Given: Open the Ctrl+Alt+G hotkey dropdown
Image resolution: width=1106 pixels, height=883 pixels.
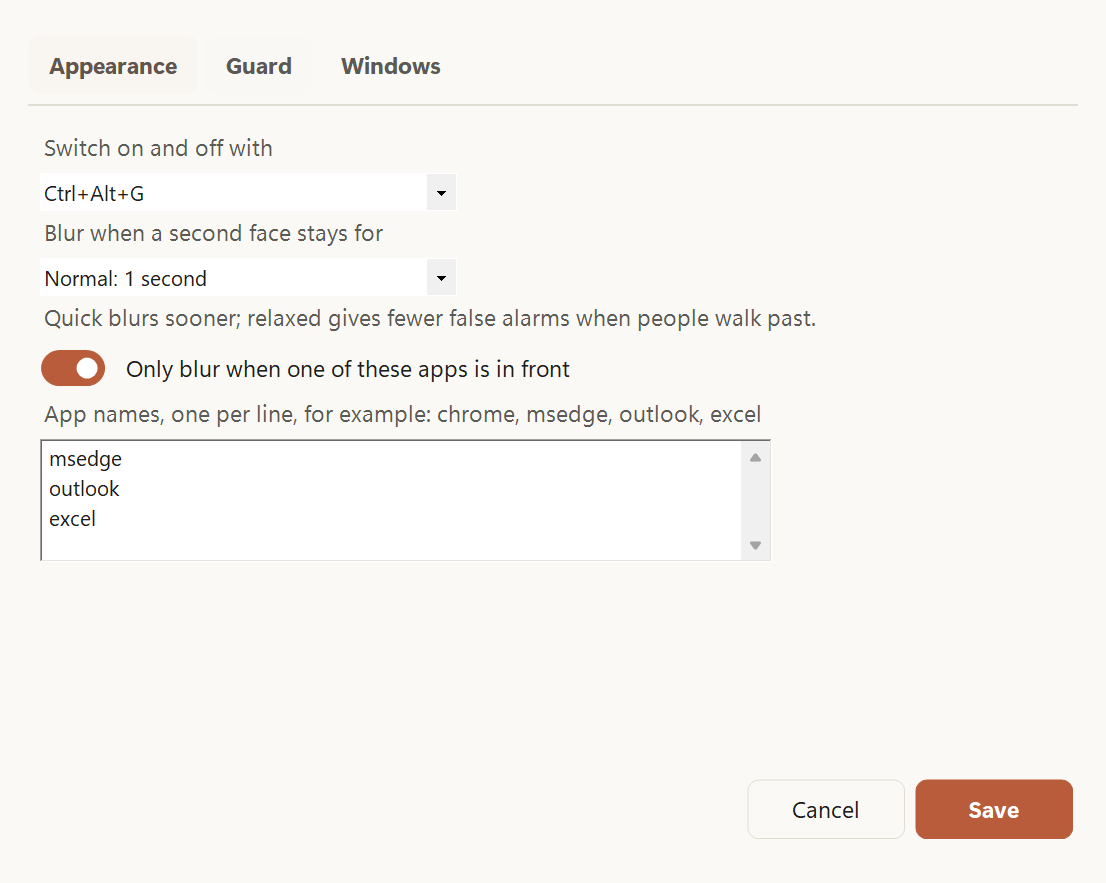Looking at the screenshot, I should [x=248, y=193].
